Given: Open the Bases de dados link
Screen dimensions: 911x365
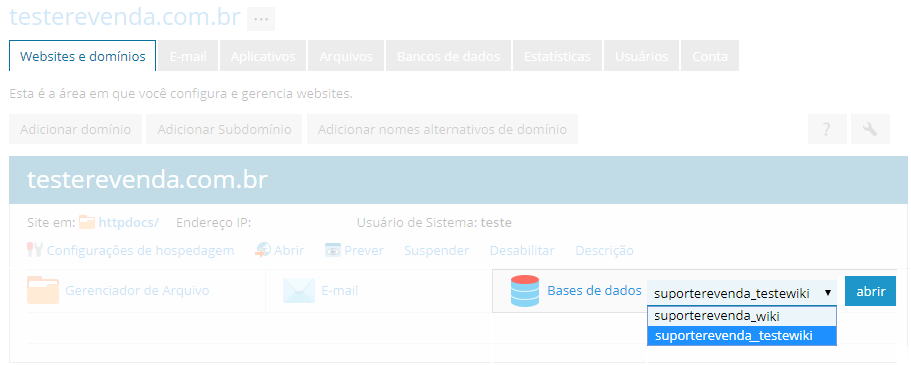Looking at the screenshot, I should (x=594, y=290).
